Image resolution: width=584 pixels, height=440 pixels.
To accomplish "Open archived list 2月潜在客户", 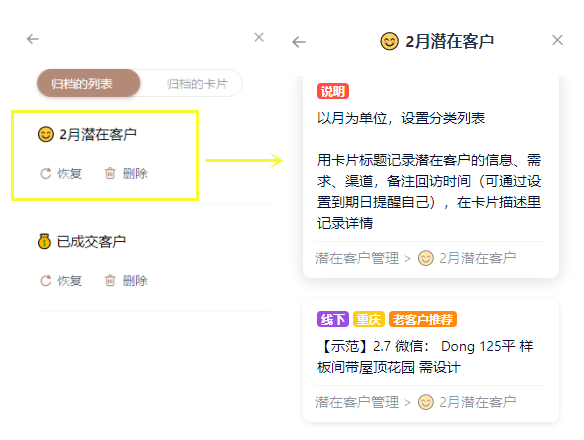I will 98,134.
